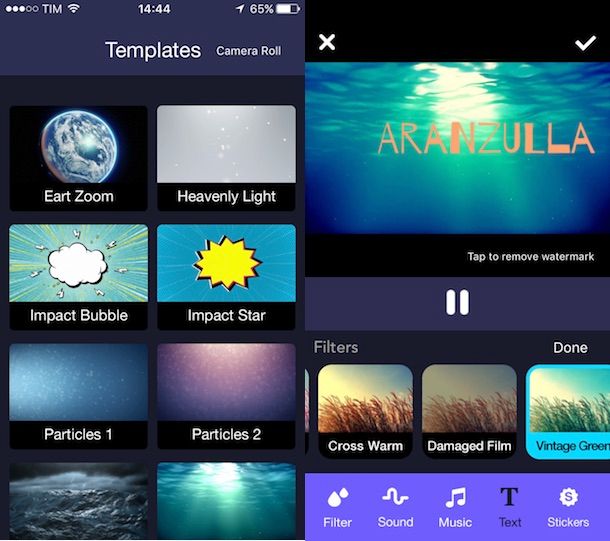Close the editor with the X icon

tap(327, 42)
